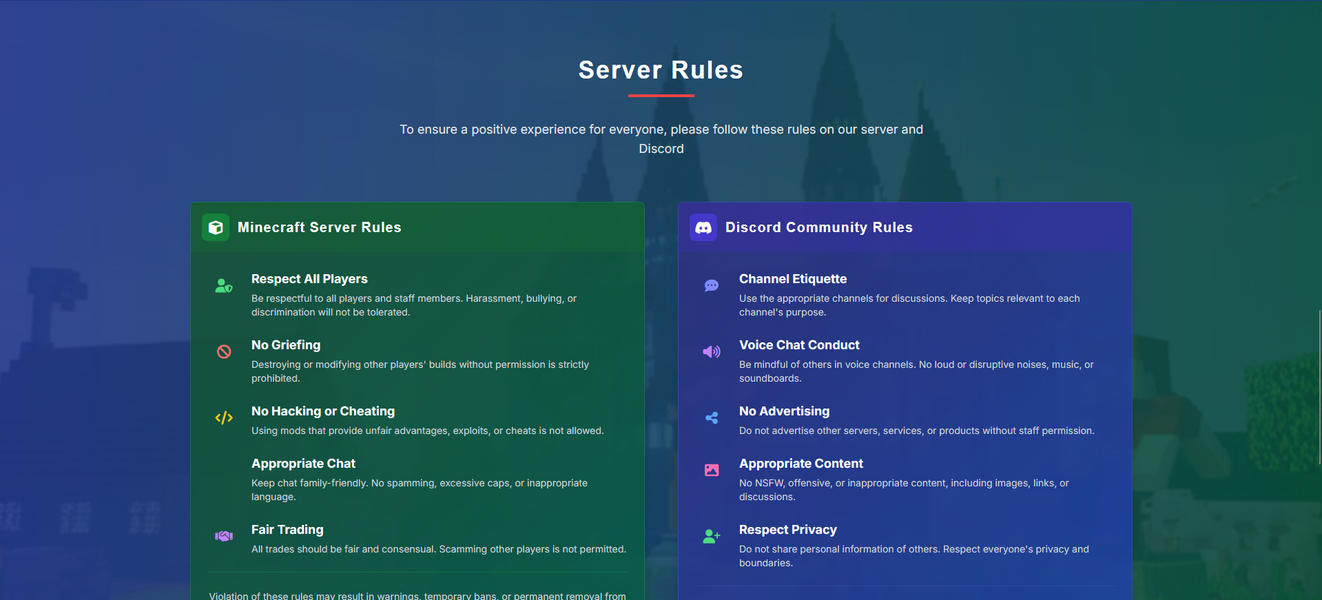
Task: Click the Voice Chat Conduct rule title
Action: [799, 345]
